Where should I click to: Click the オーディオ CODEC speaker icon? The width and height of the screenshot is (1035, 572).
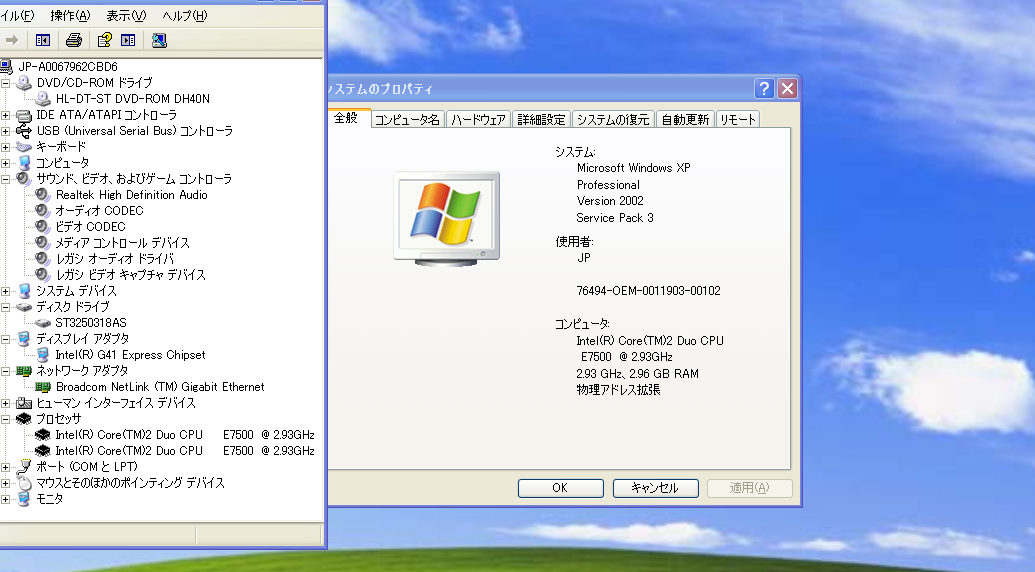(42, 210)
